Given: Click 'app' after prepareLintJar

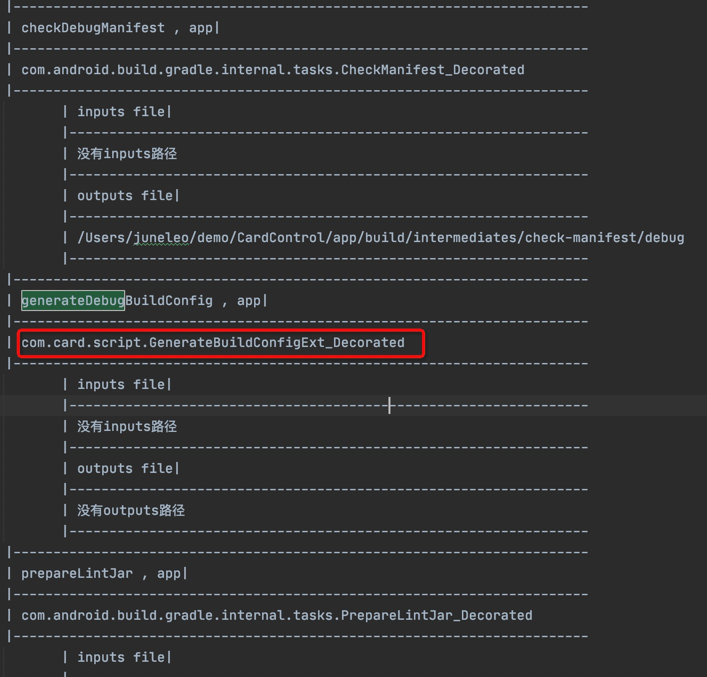Looking at the screenshot, I should tap(169, 574).
